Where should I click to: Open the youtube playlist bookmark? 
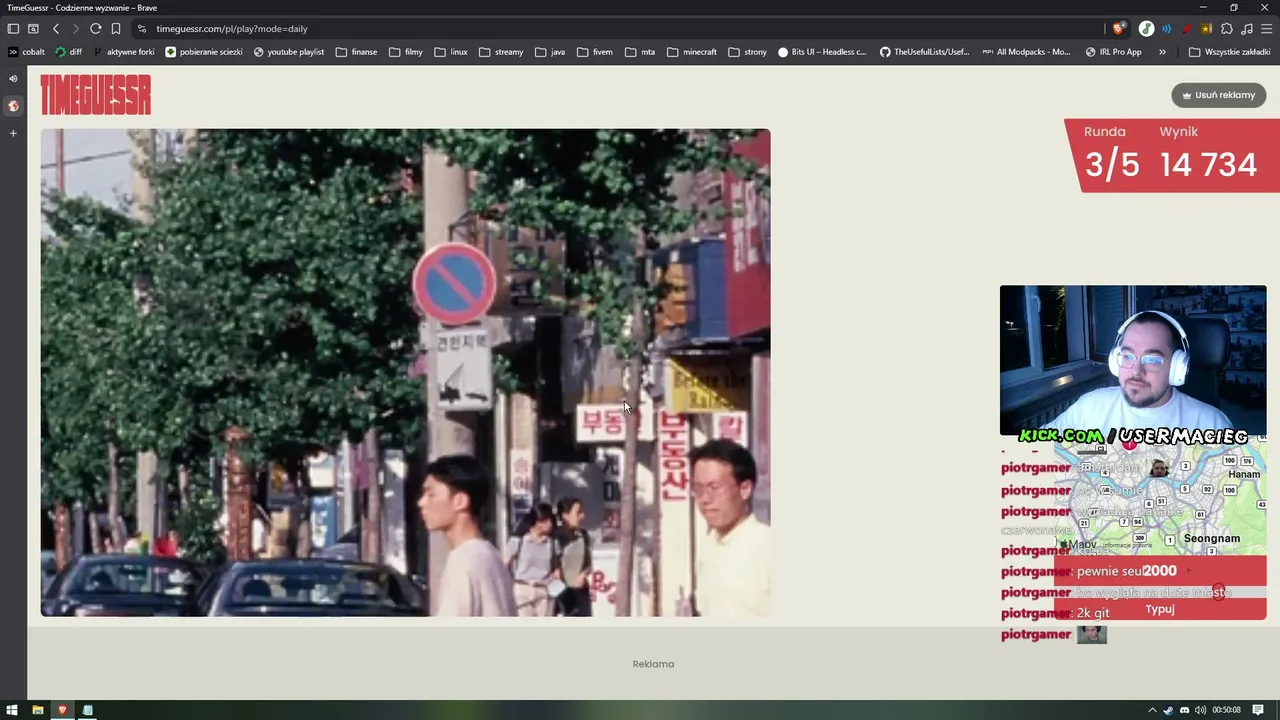tap(289, 52)
